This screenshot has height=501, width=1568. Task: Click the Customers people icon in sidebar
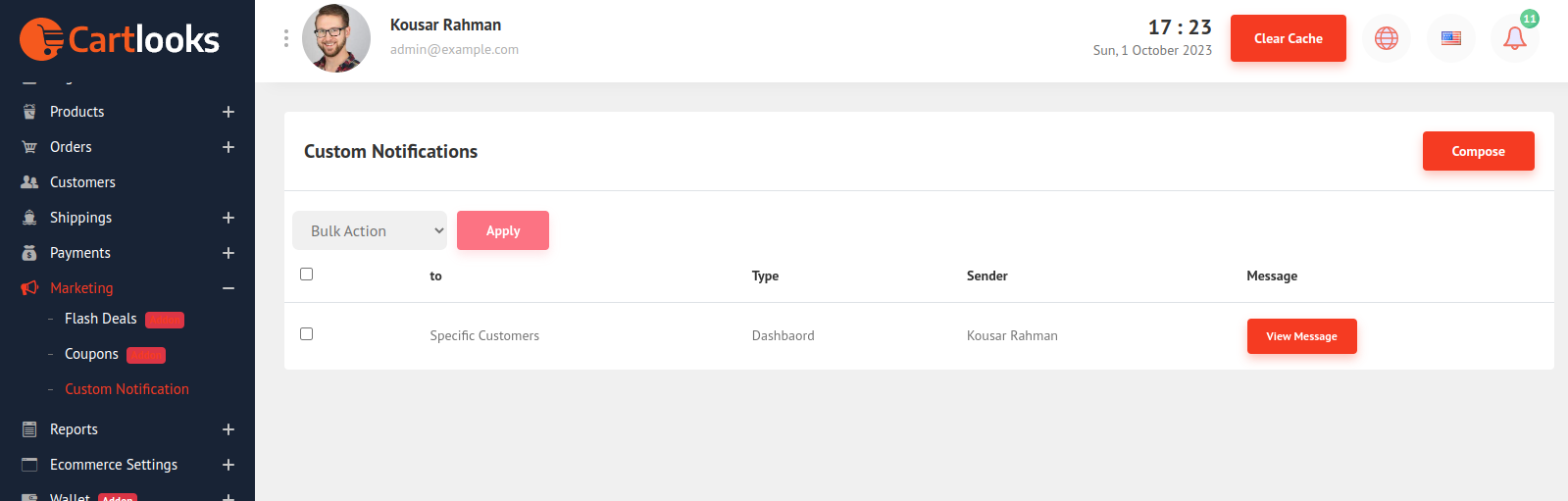click(29, 182)
